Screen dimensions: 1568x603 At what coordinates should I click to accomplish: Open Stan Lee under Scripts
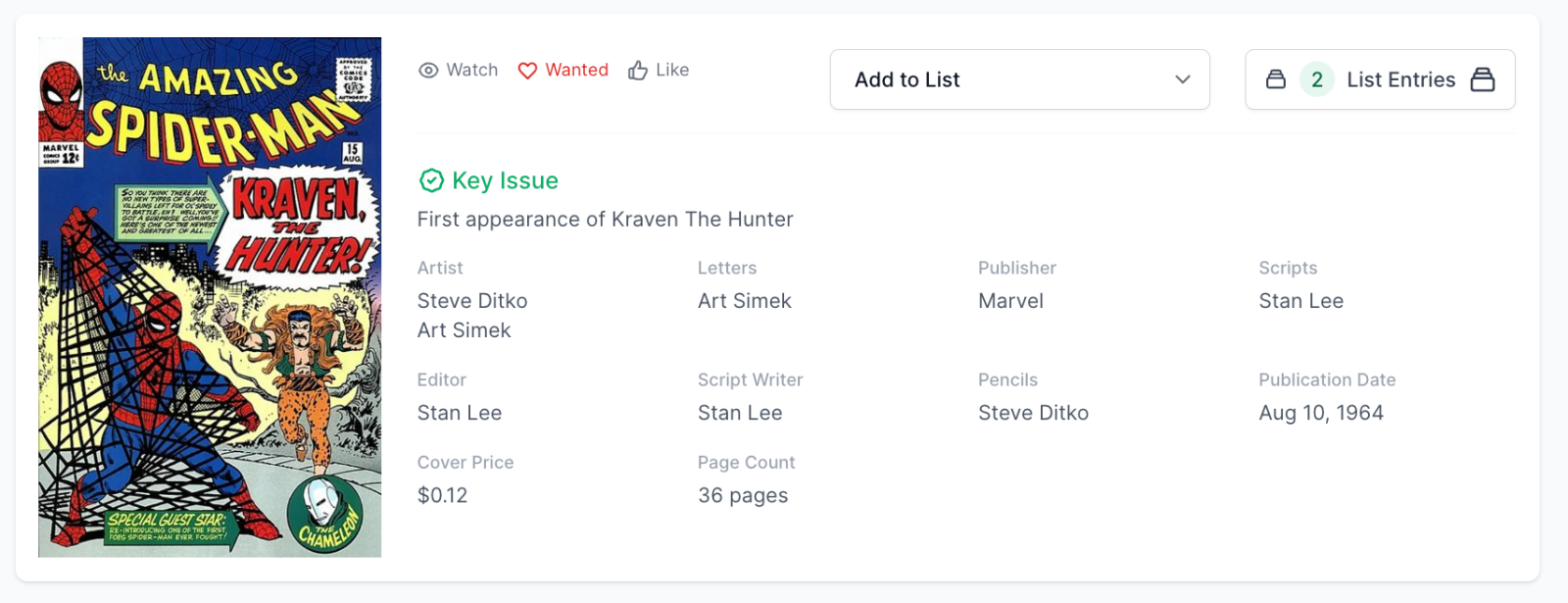click(1300, 301)
